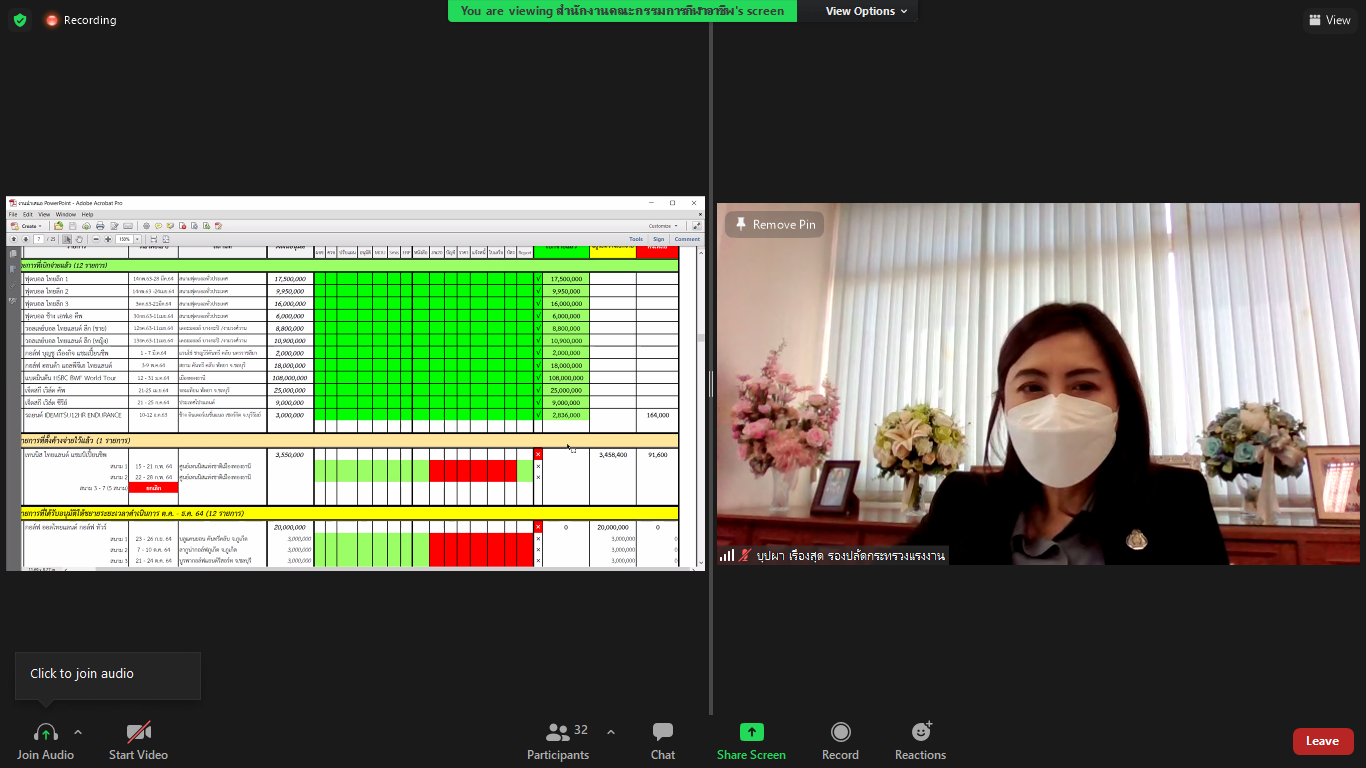Image resolution: width=1366 pixels, height=768 pixels.
Task: Expand the Participants options chevron
Action: (611, 732)
